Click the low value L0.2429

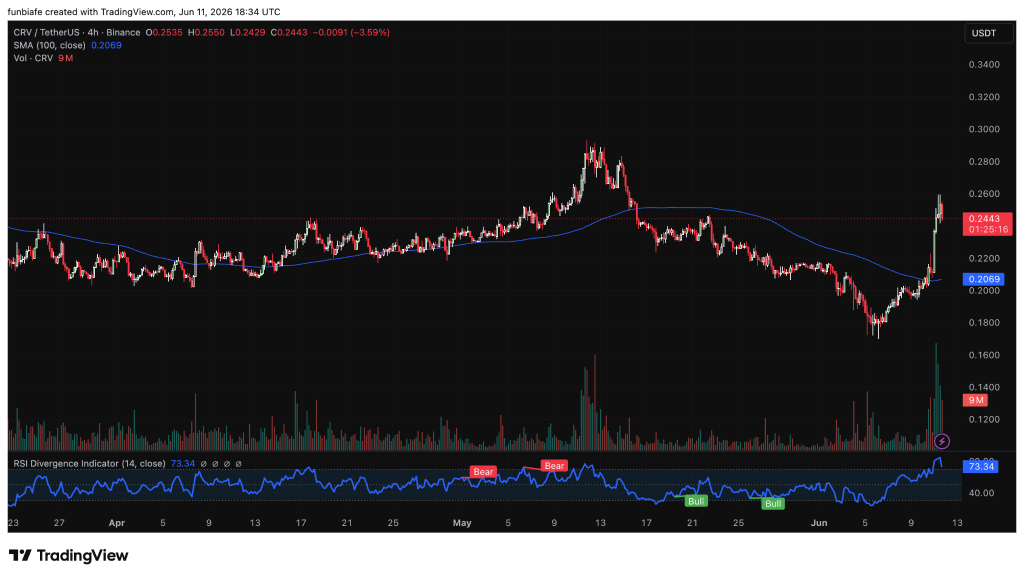tap(248, 32)
